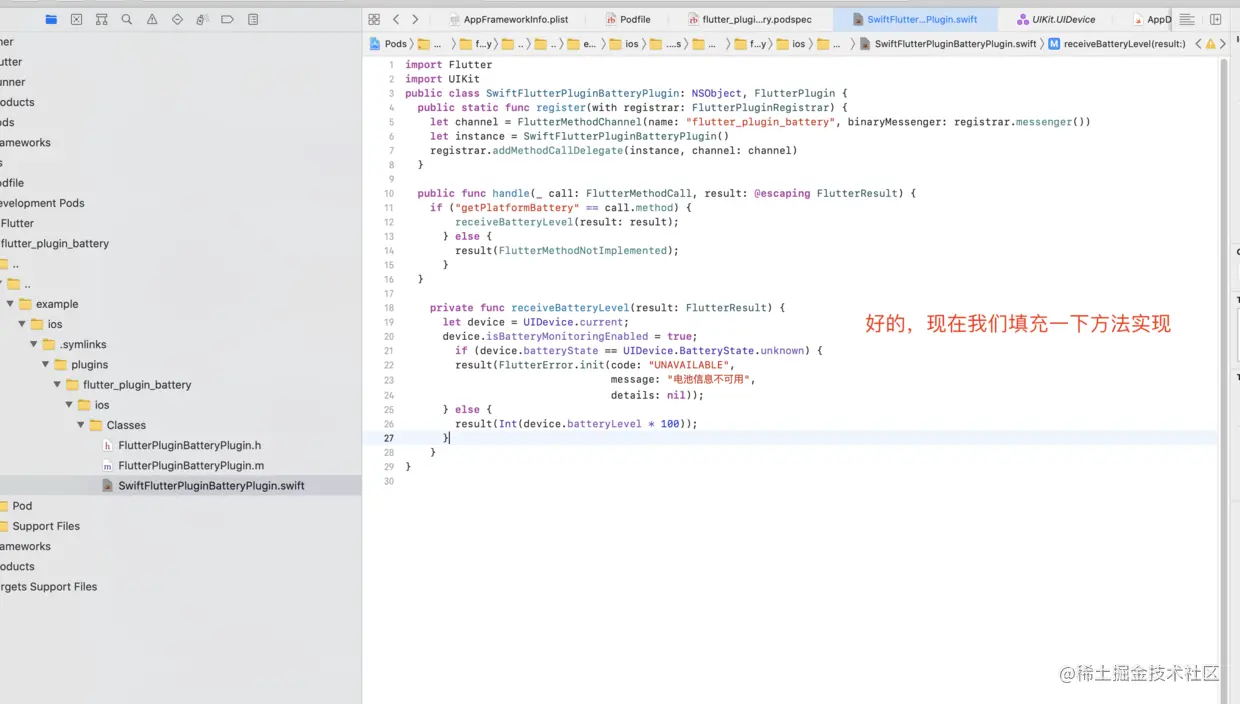This screenshot has height=704, width=1240.
Task: Click the related items grid icon
Action: [374, 19]
